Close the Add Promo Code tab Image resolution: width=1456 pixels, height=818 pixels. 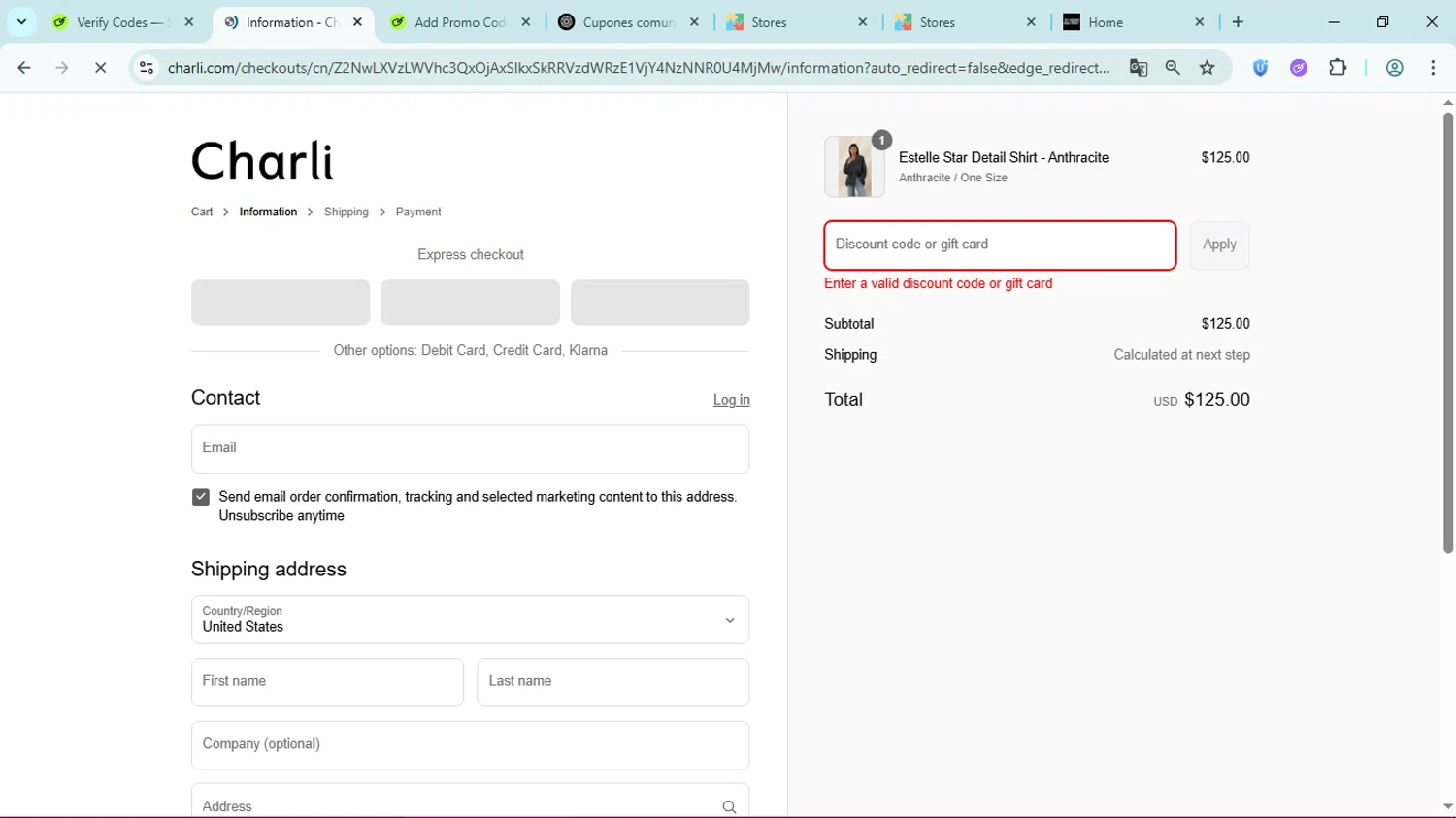point(526,21)
